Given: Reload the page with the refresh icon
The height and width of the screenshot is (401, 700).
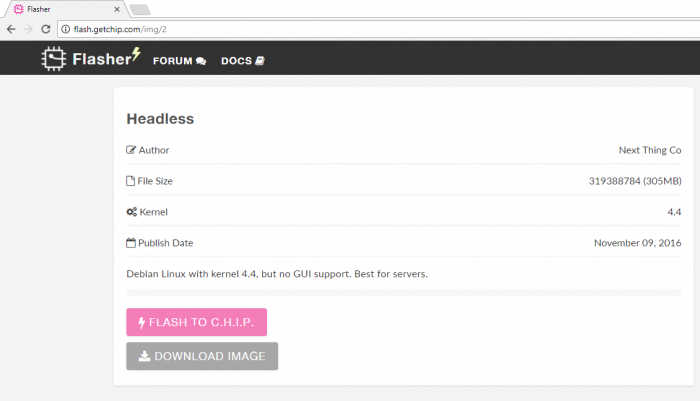Looking at the screenshot, I should coord(46,29).
